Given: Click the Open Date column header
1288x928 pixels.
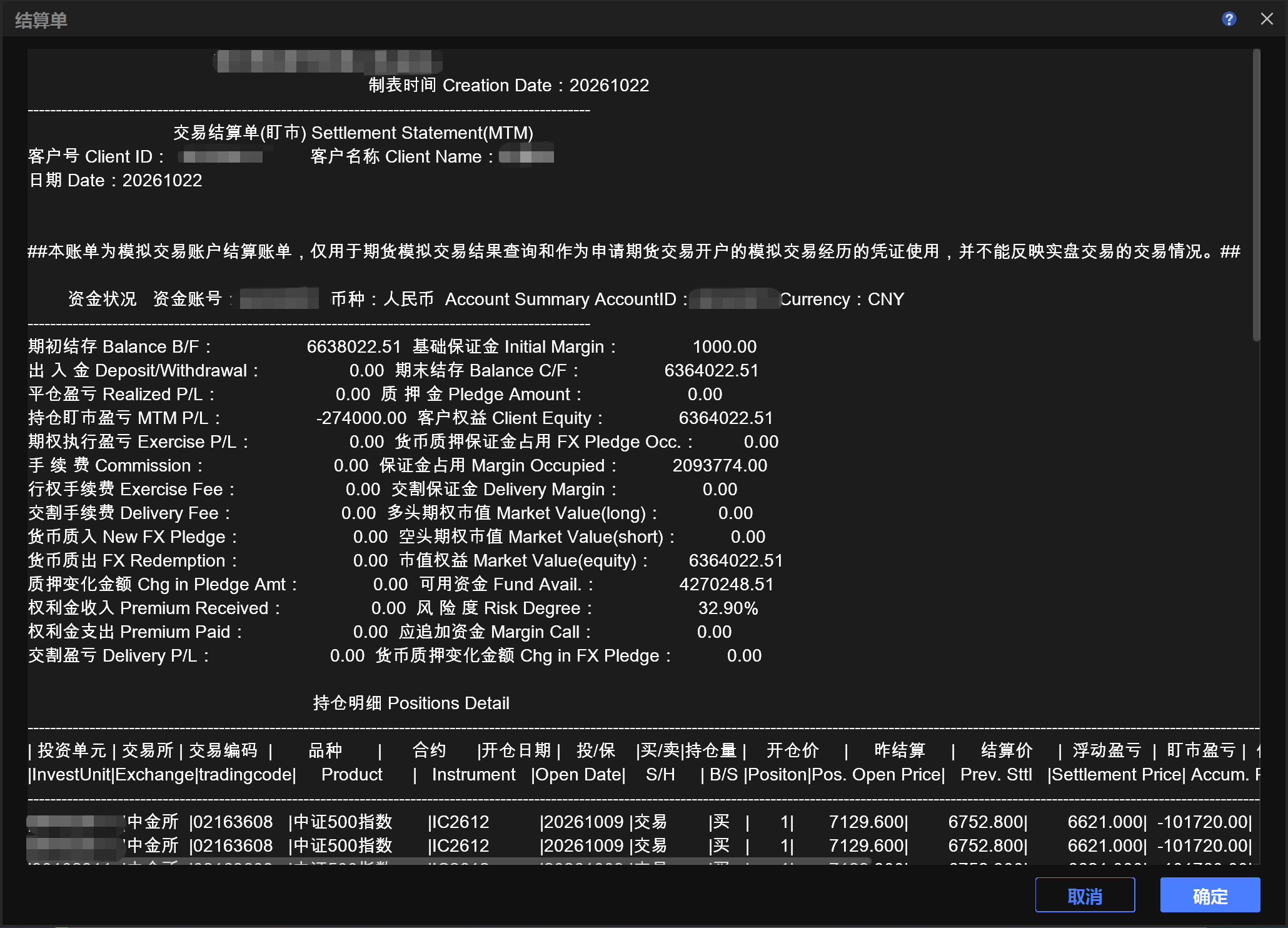Looking at the screenshot, I should click(580, 774).
